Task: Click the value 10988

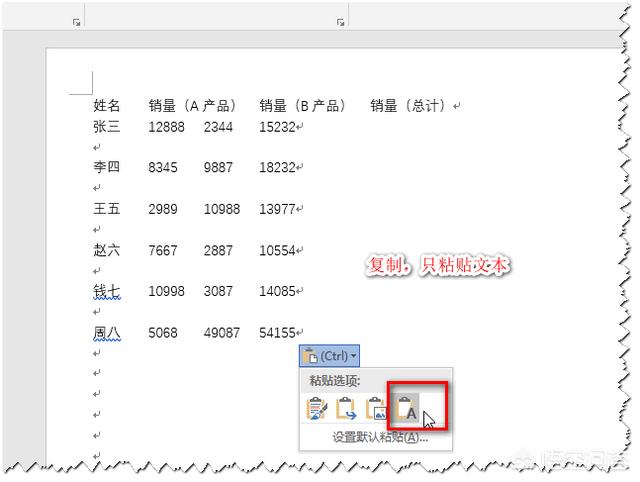Action: pyautogui.click(x=222, y=209)
